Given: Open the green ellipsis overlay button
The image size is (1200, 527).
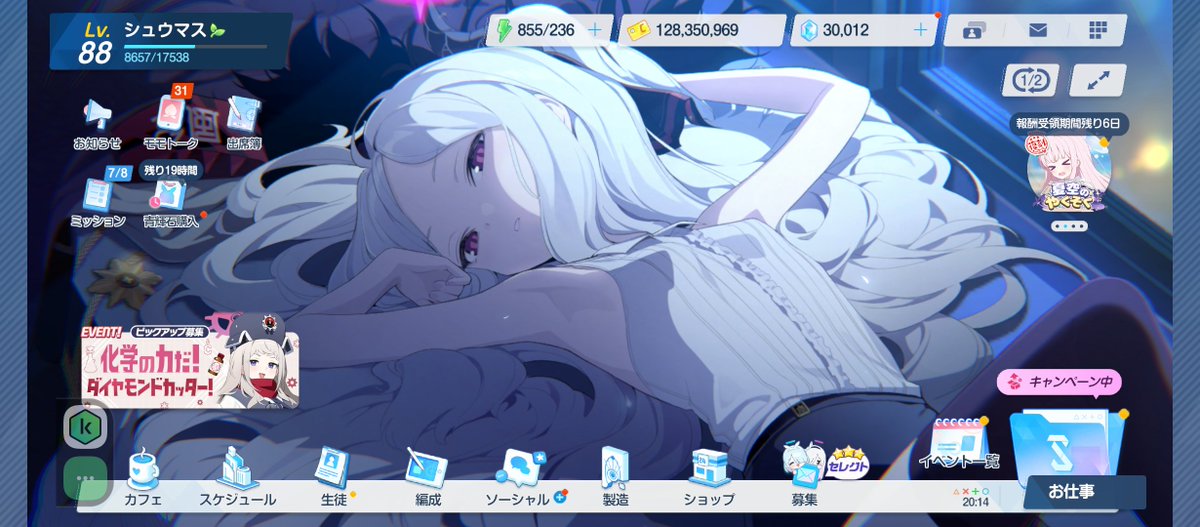Looking at the screenshot, I should [x=86, y=478].
